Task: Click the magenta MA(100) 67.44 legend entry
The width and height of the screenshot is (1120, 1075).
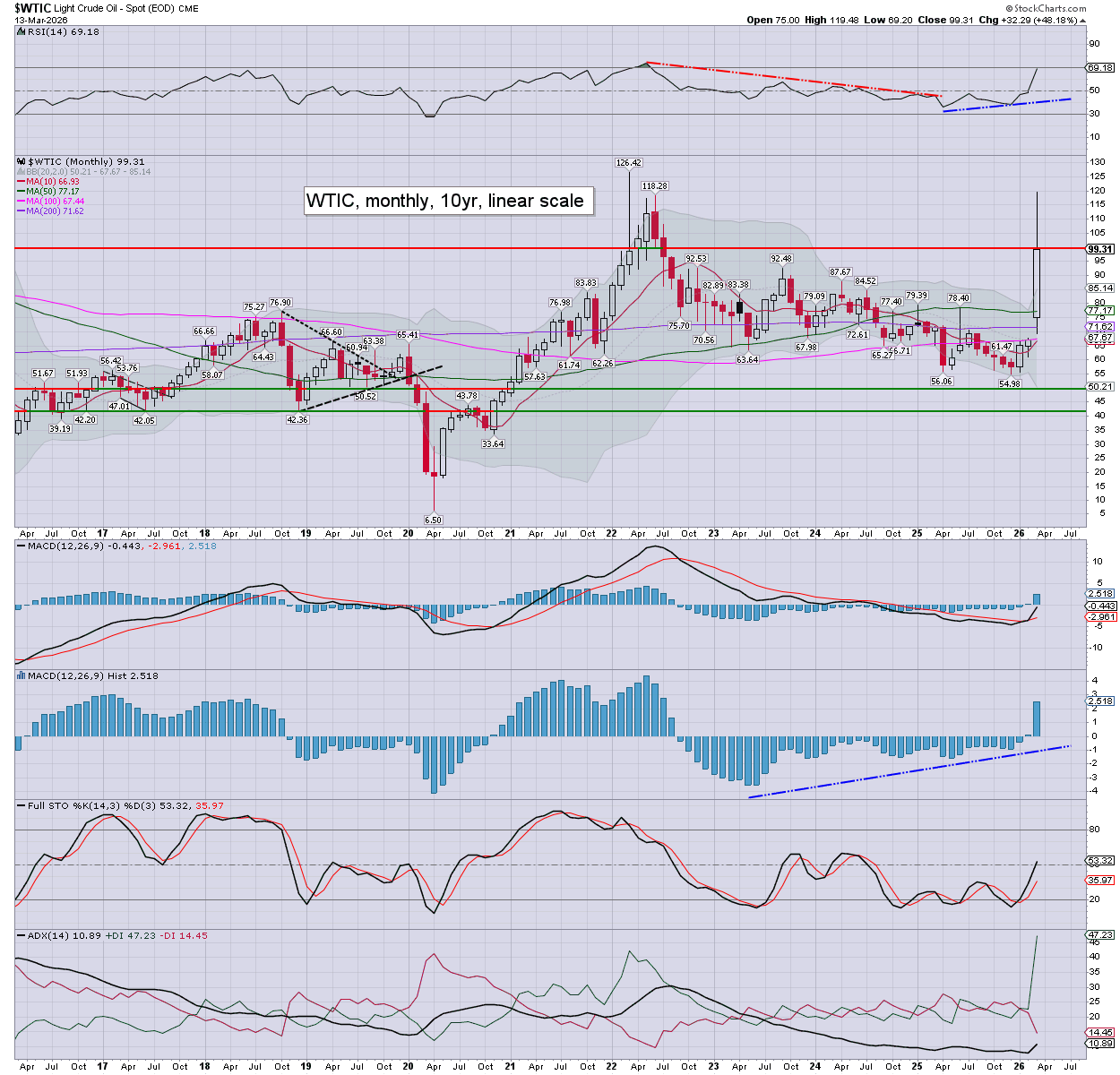Action: coord(54,202)
